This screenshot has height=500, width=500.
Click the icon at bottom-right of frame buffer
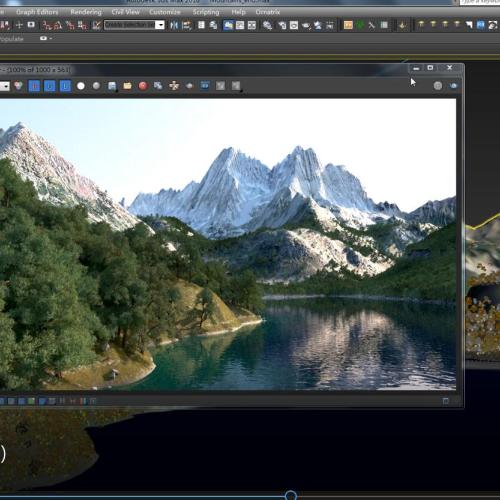coord(446,401)
